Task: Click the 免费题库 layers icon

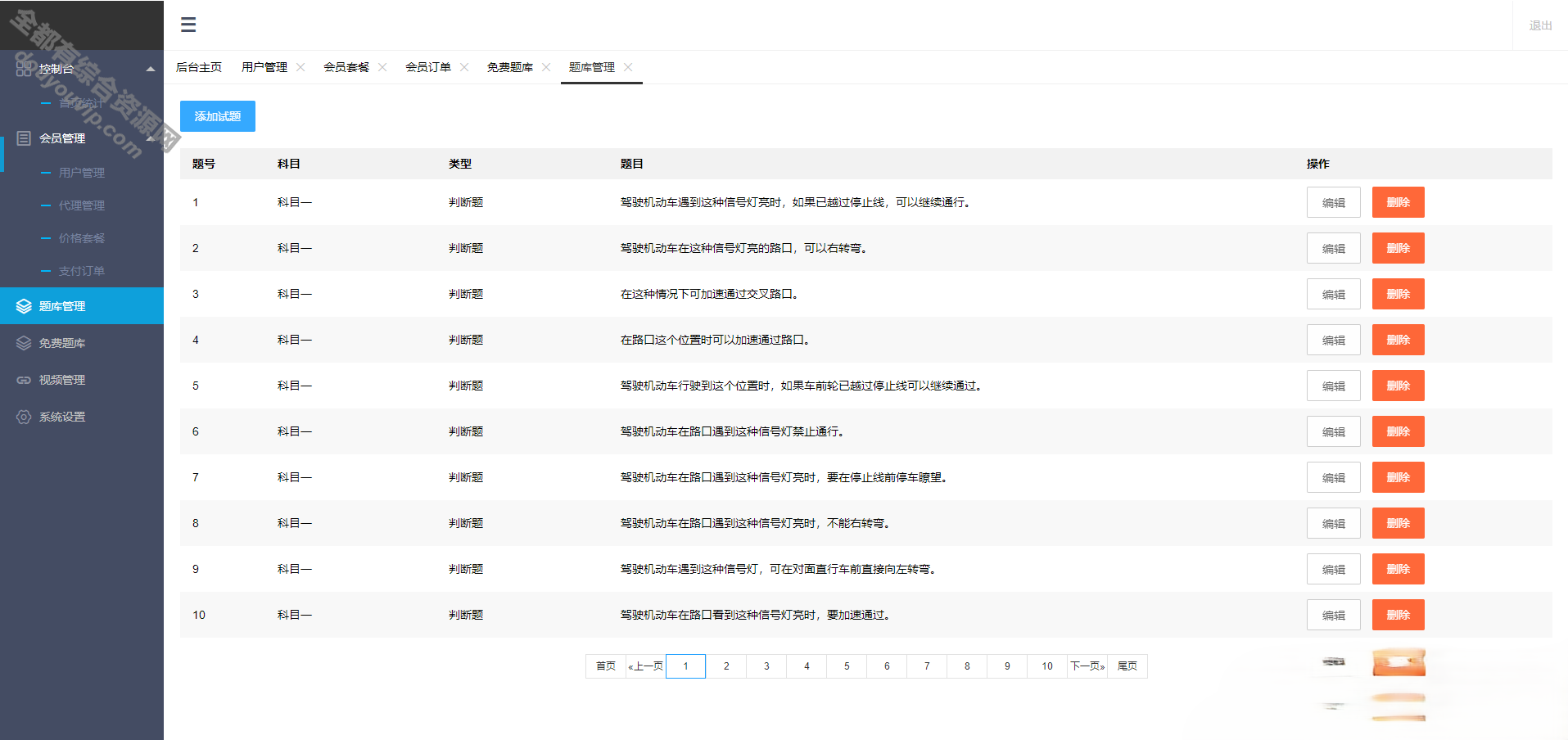Action: 24,343
